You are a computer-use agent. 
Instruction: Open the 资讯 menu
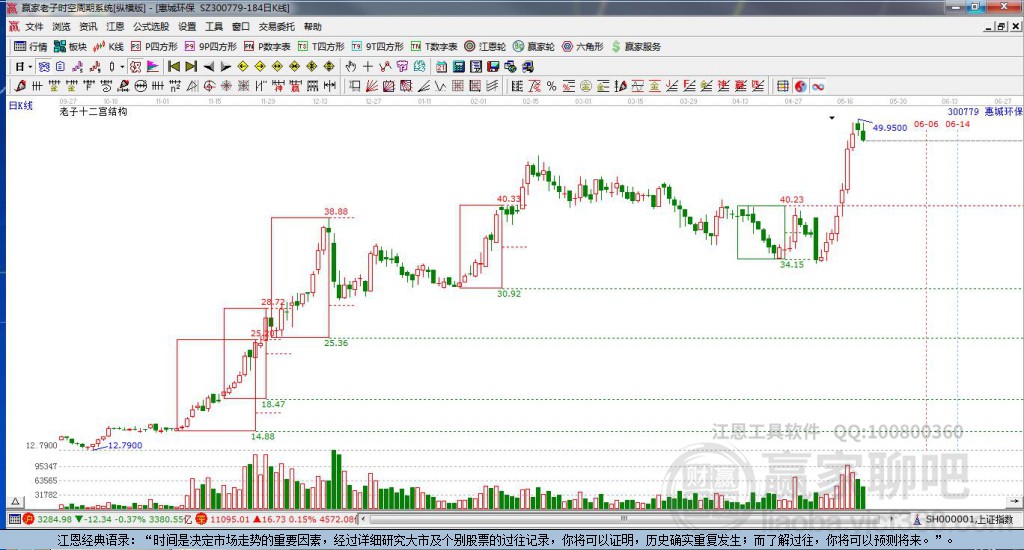coord(88,27)
